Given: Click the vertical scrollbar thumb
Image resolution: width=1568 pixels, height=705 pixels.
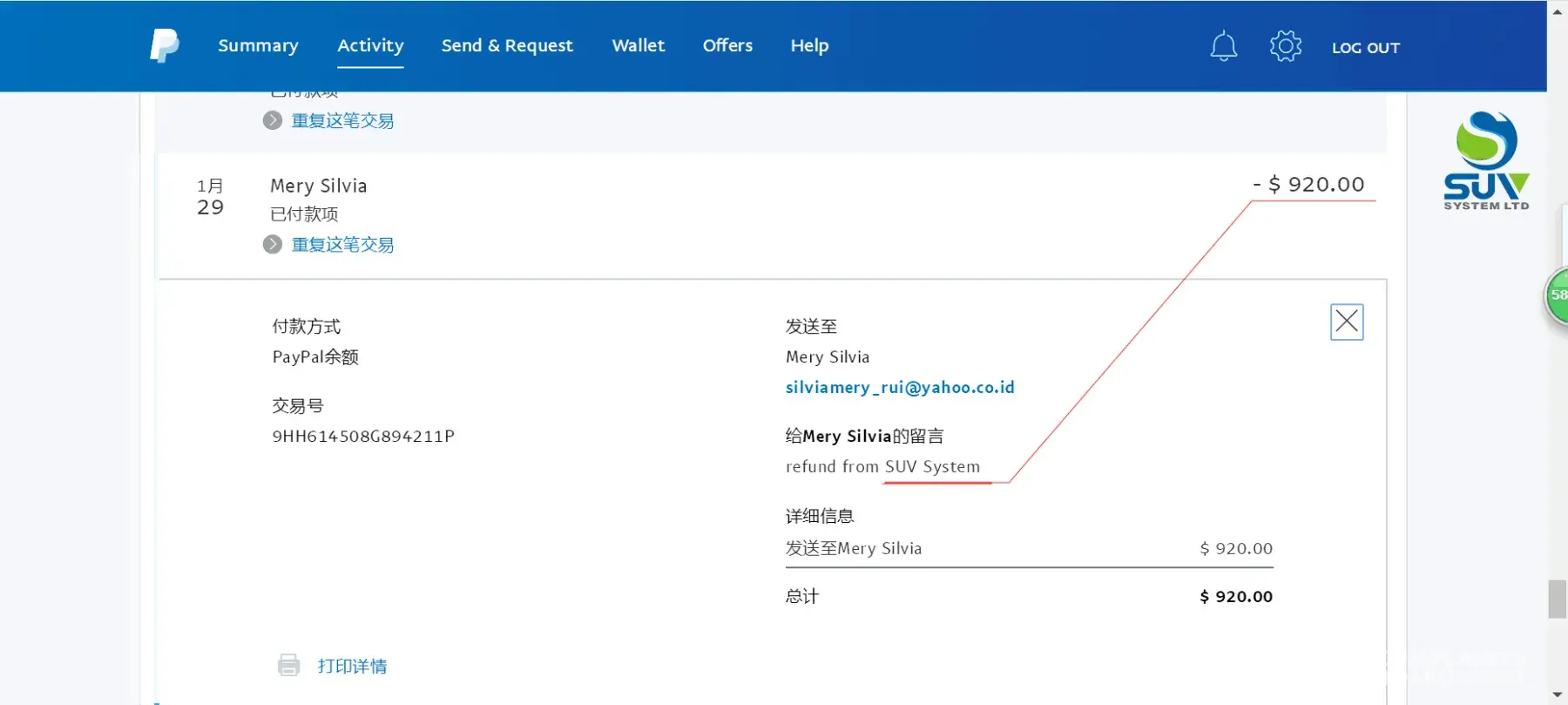Looking at the screenshot, I should (x=1557, y=600).
